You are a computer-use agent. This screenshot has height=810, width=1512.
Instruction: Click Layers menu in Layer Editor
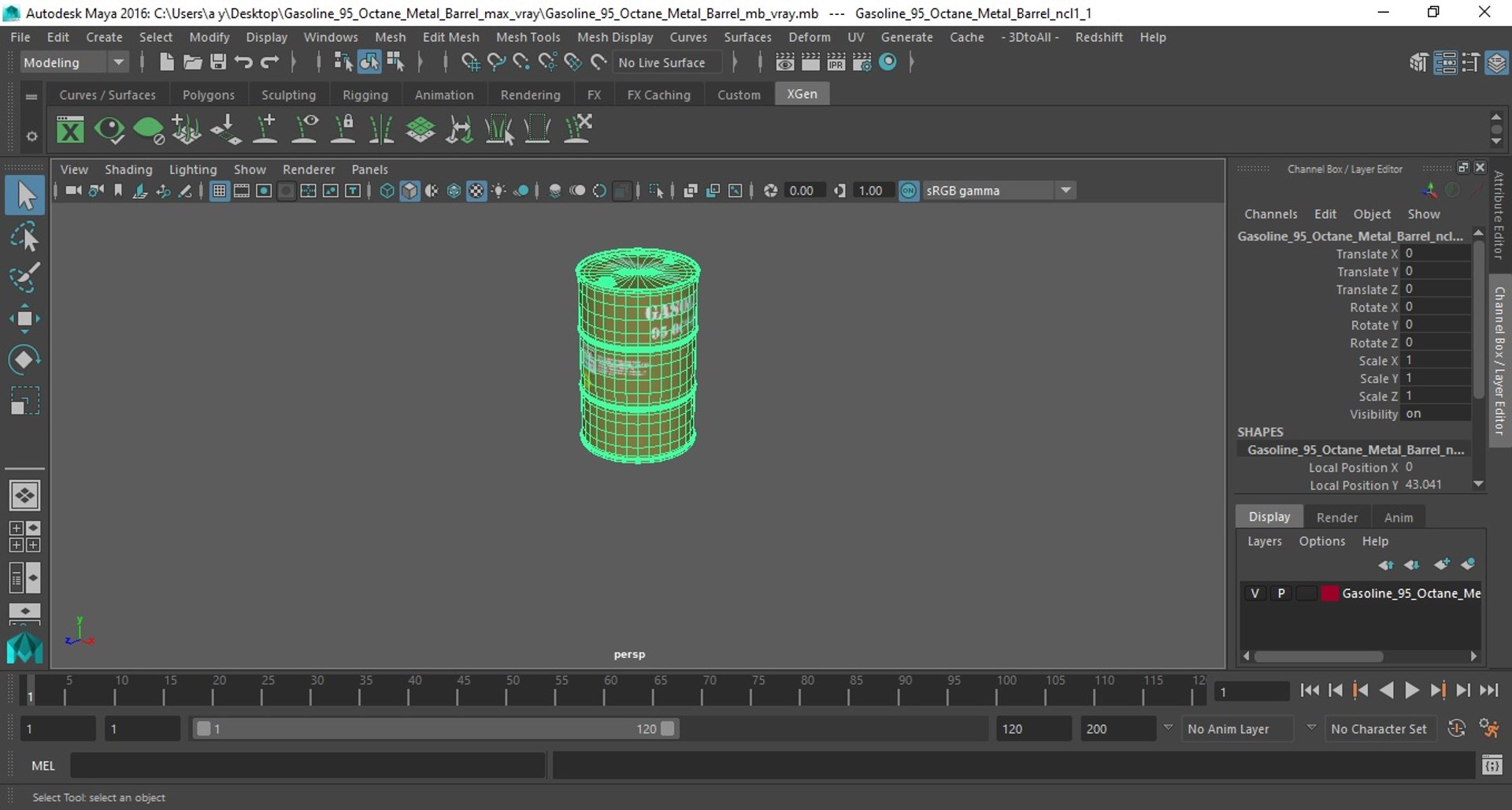1264,541
